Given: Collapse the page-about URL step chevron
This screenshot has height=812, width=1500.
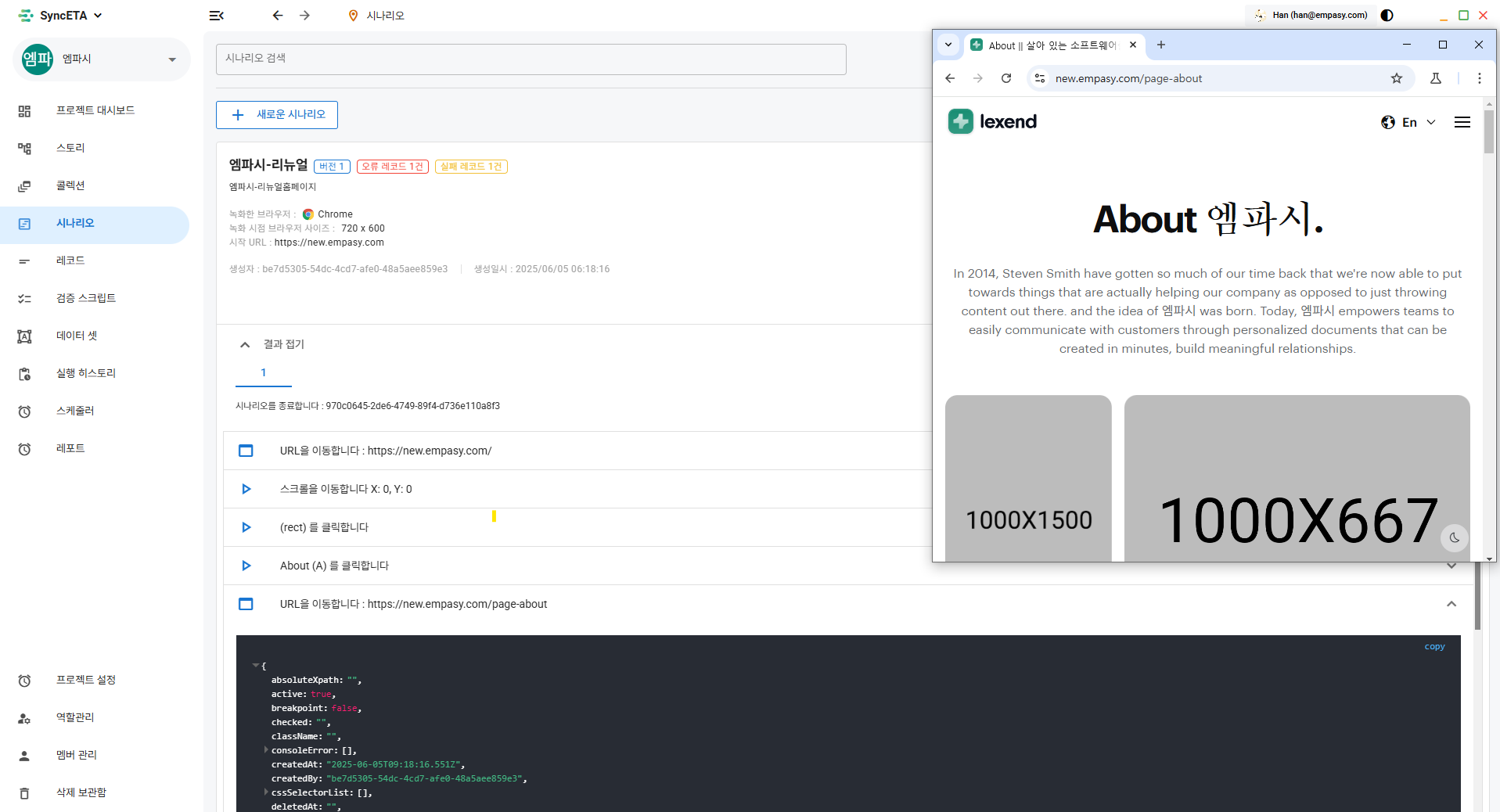Looking at the screenshot, I should 1451,605.
